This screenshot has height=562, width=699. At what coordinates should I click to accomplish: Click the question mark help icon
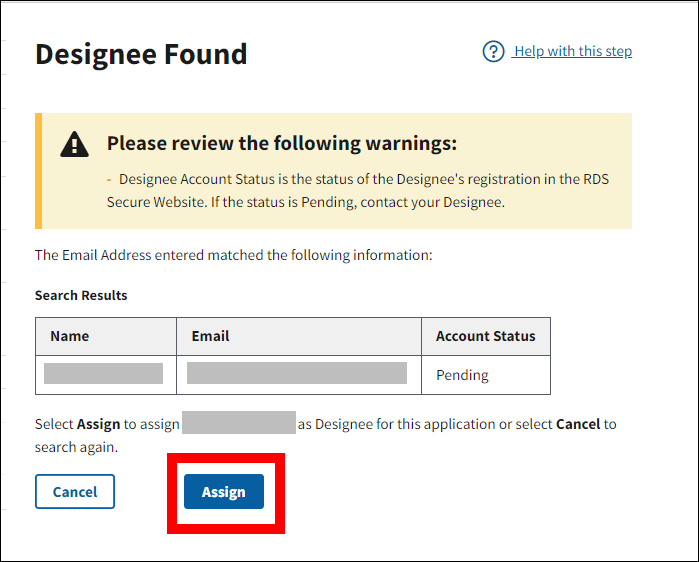click(493, 51)
